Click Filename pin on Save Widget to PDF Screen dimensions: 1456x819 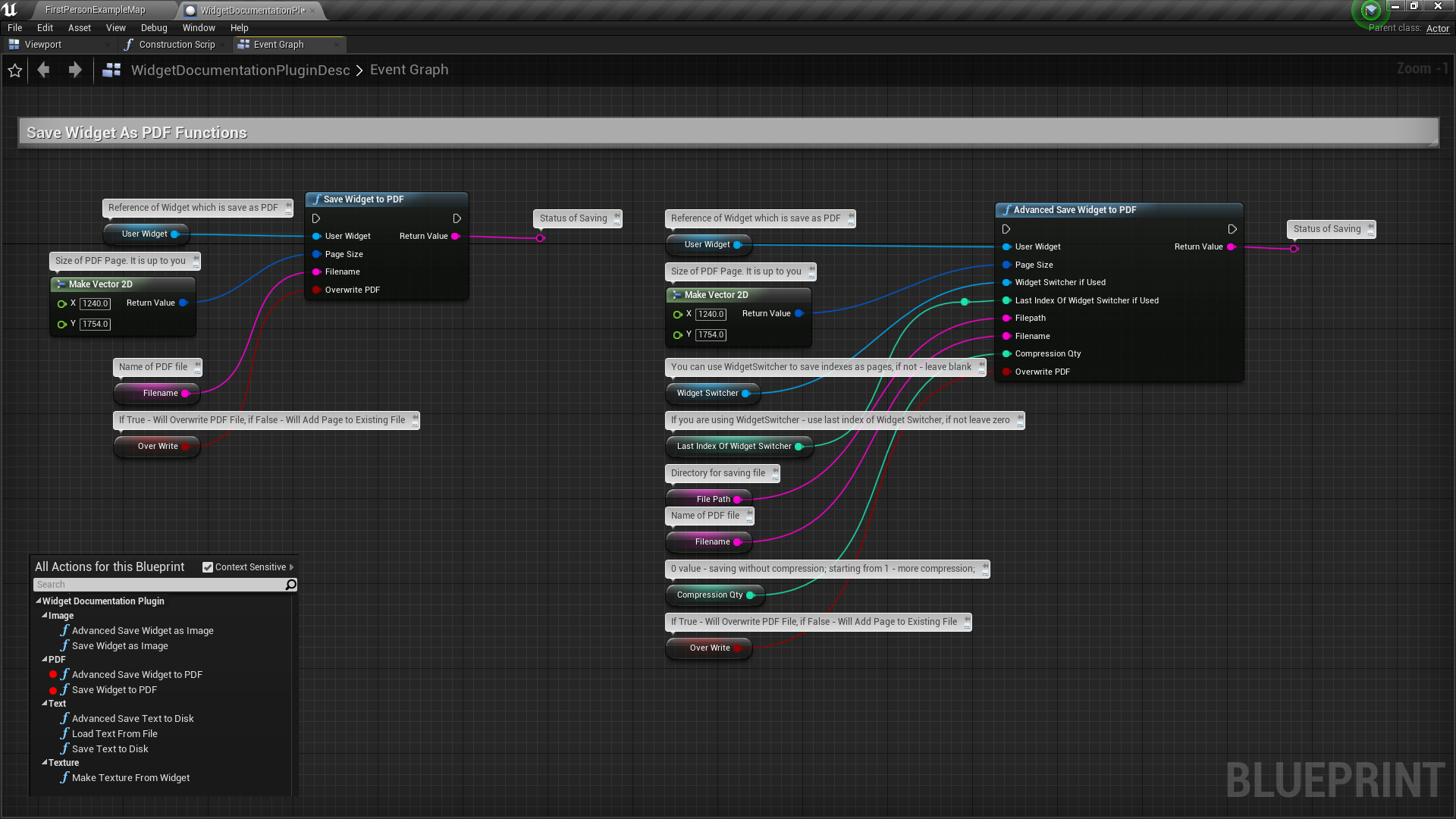pyautogui.click(x=316, y=271)
